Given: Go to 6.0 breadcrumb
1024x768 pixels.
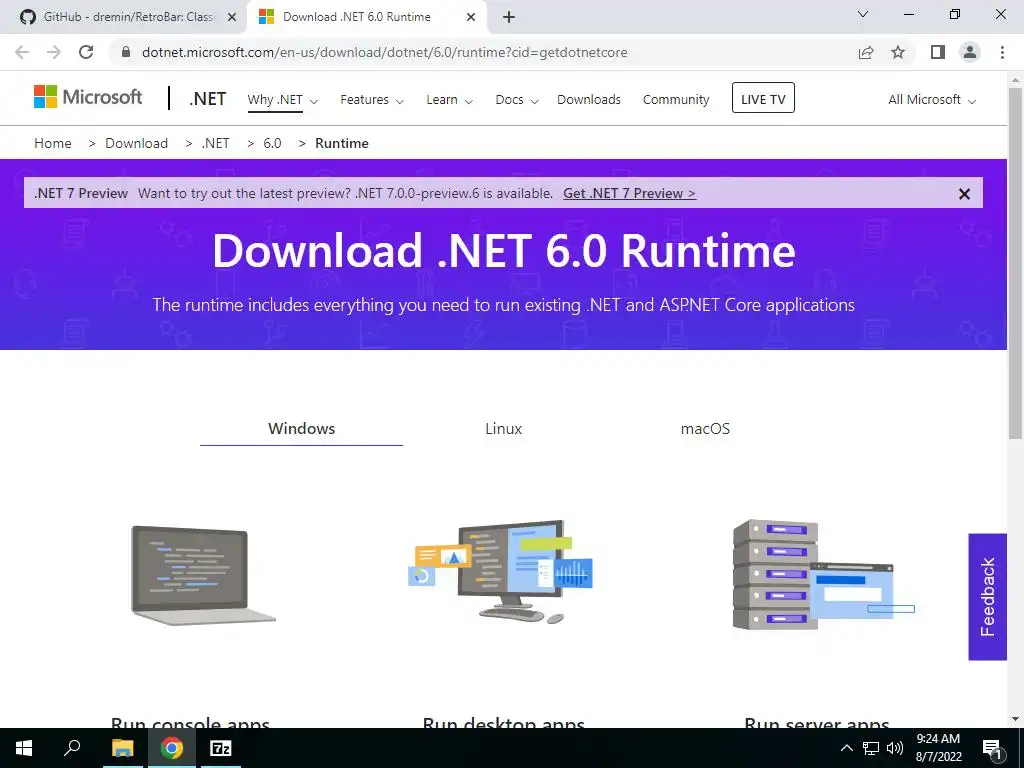Looking at the screenshot, I should [x=272, y=143].
